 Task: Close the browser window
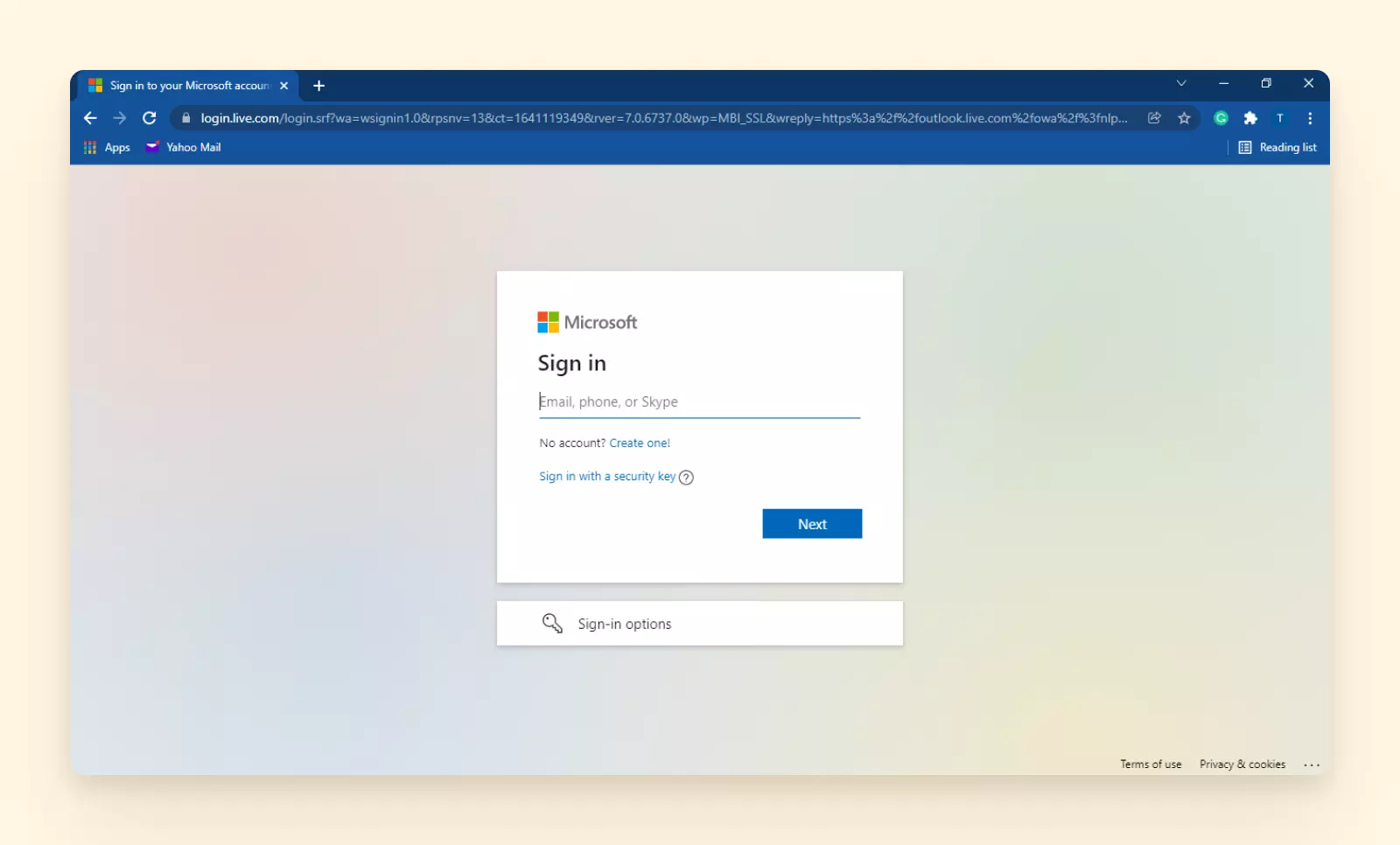1308,83
